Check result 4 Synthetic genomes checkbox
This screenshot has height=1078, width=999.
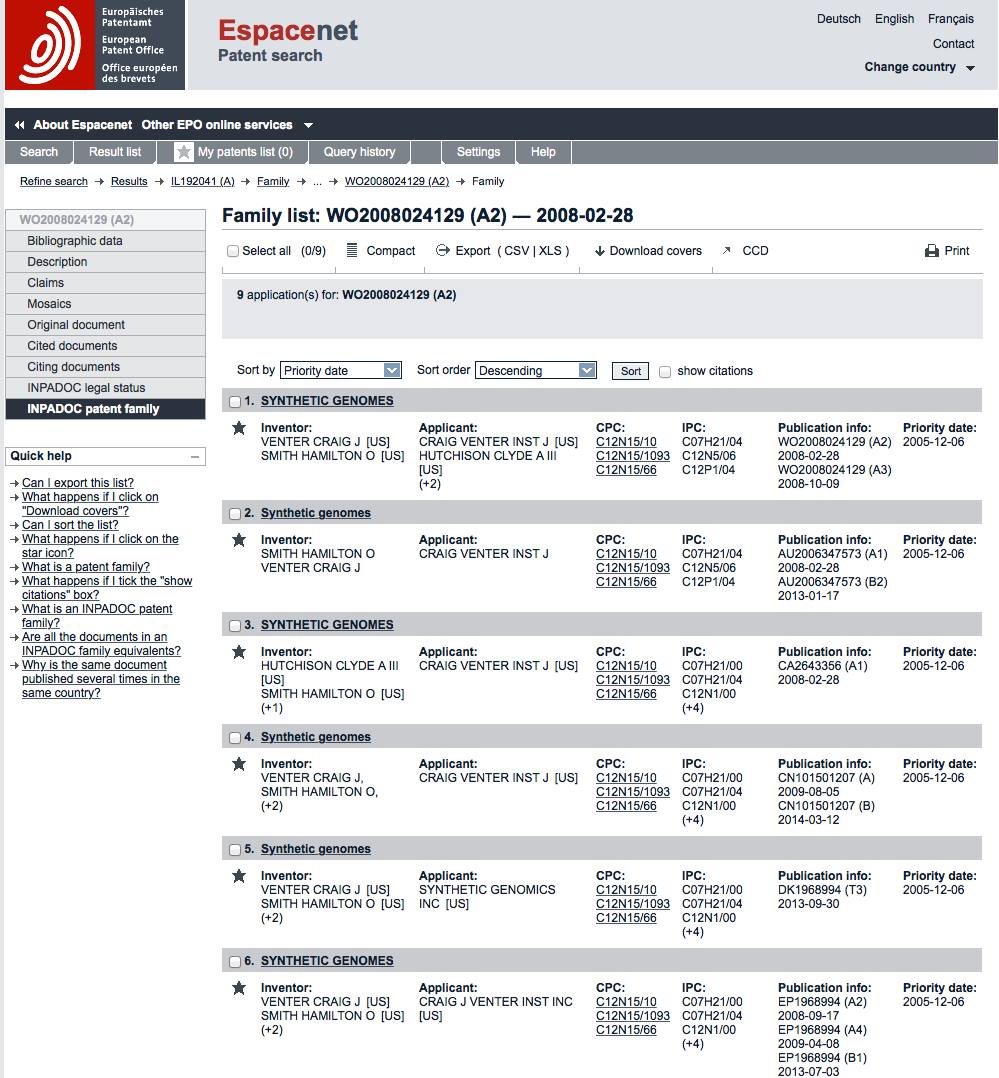[235, 738]
